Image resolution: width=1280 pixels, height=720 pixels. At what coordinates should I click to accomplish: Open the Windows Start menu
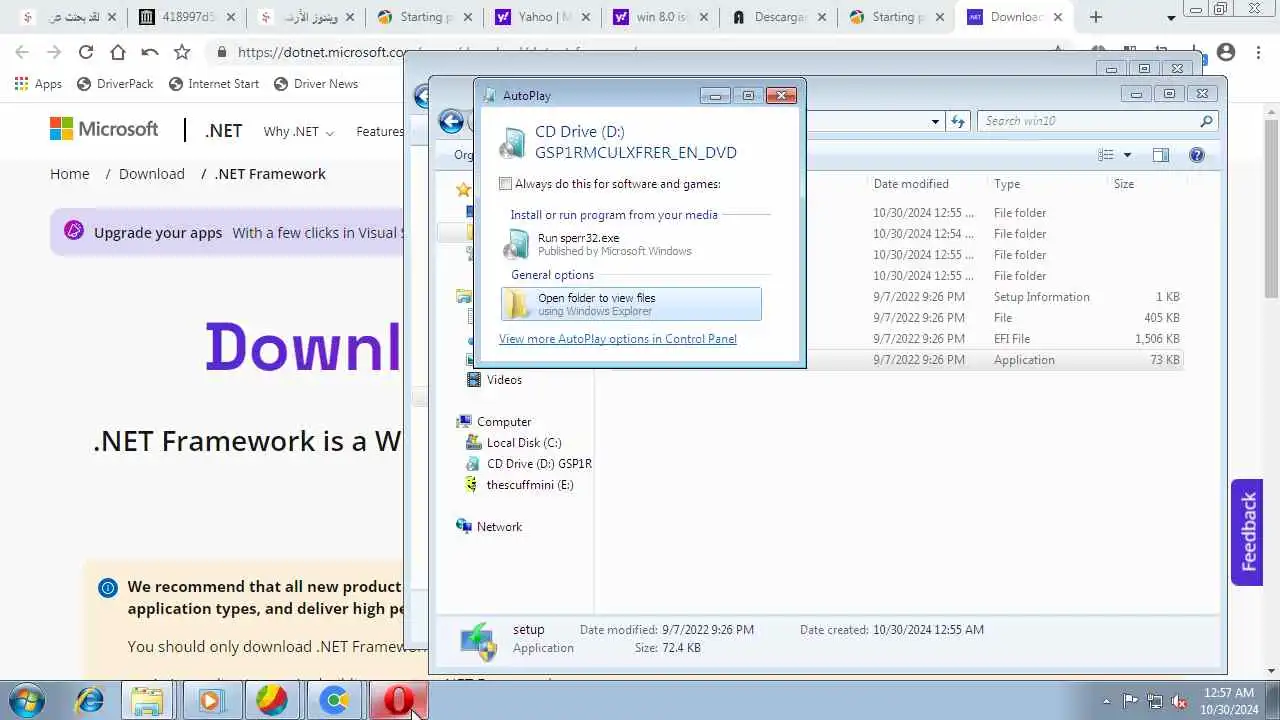(x=25, y=701)
